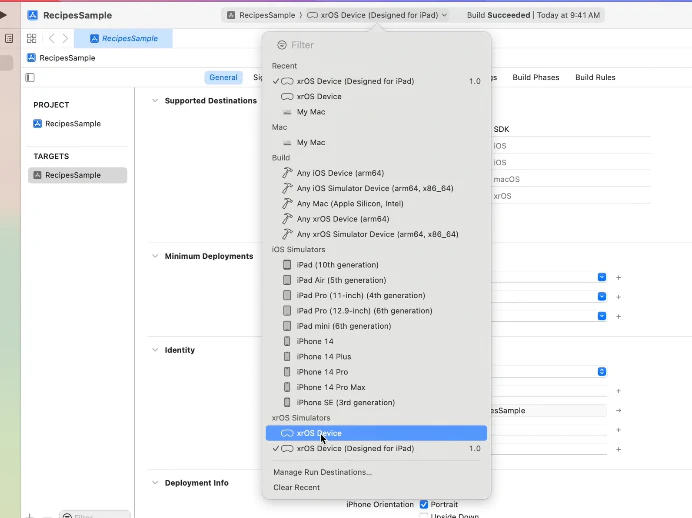The image size is (692, 518).
Task: Select the iPhone 14 Pro simulator
Action: 376,372
